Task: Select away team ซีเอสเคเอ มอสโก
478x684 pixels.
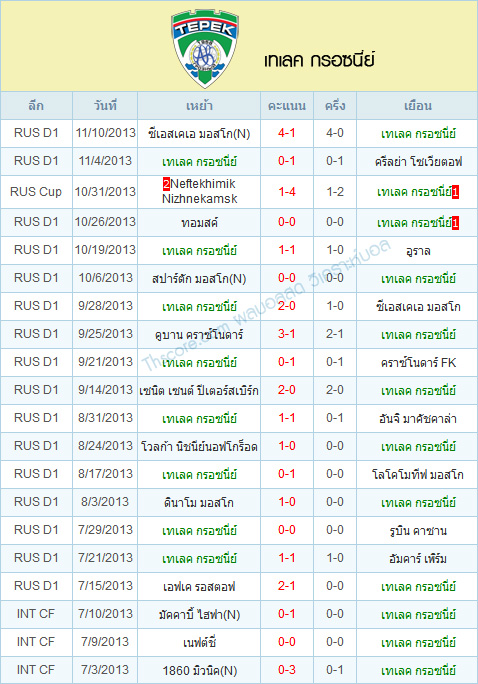Action: pos(418,307)
